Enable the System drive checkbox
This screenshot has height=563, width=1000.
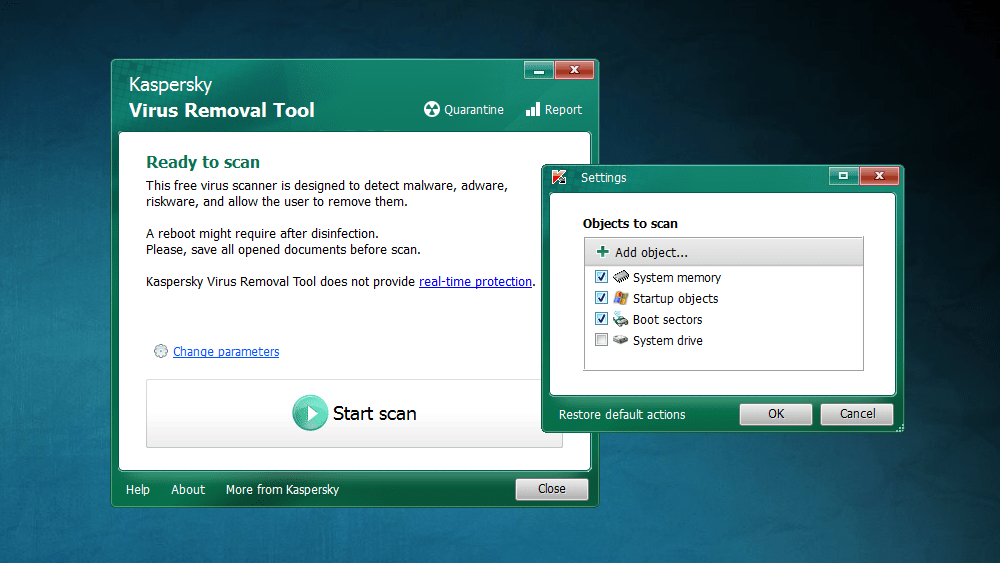tap(601, 340)
